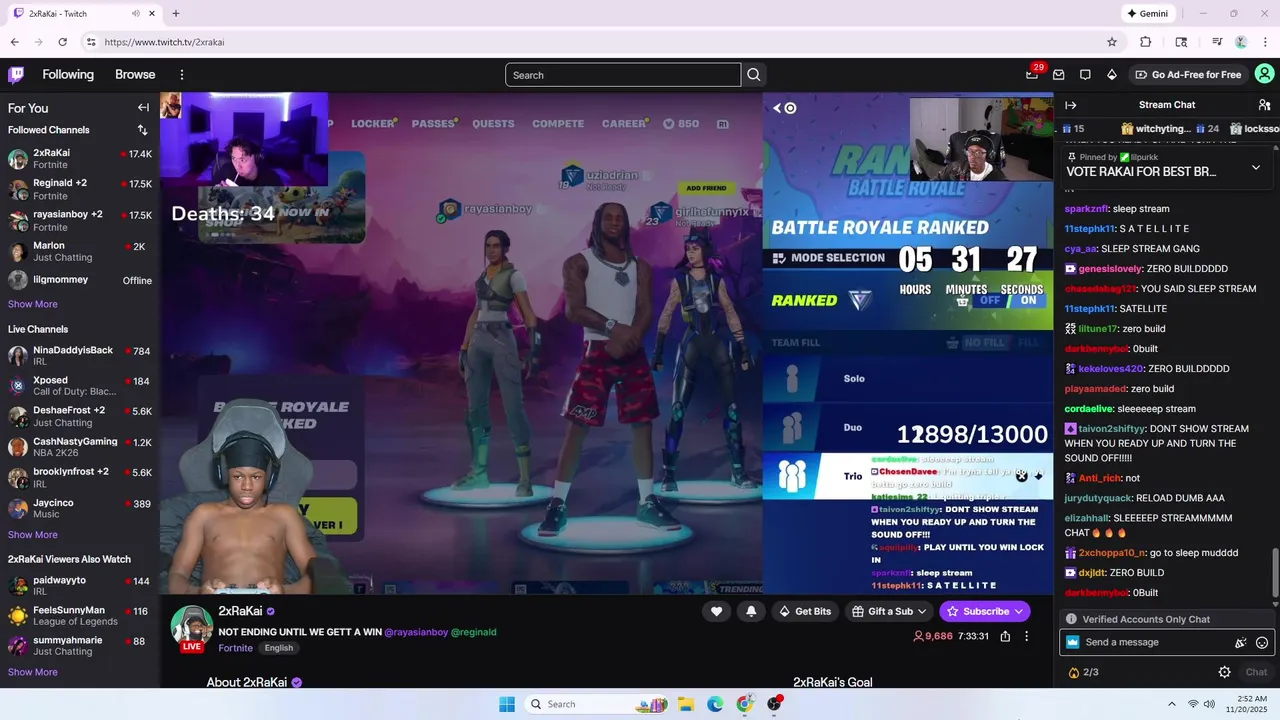This screenshot has height=720, width=1280.
Task: Open the chat community users icon
Action: (x=1264, y=105)
